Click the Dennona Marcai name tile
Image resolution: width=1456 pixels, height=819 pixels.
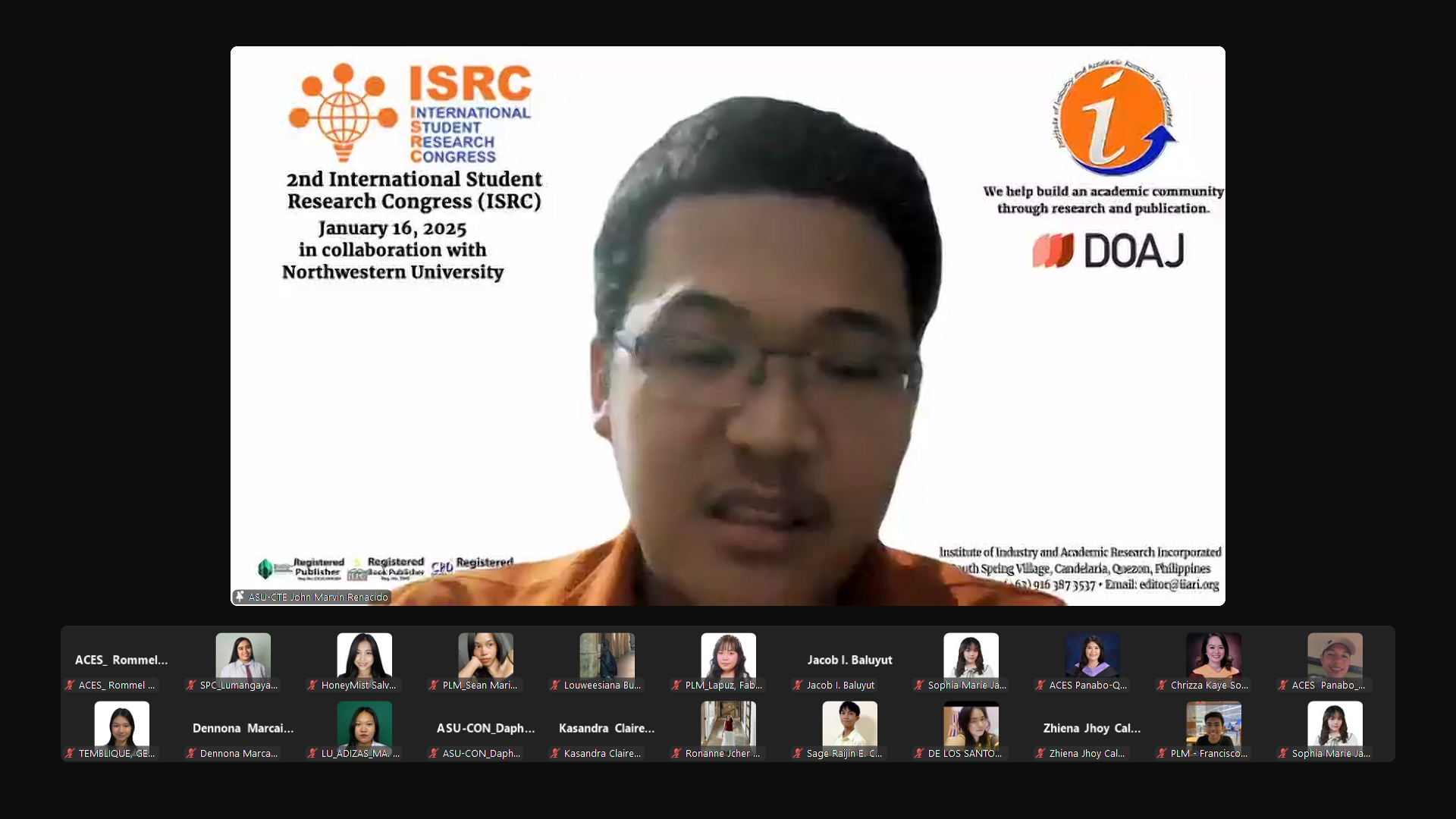(243, 728)
